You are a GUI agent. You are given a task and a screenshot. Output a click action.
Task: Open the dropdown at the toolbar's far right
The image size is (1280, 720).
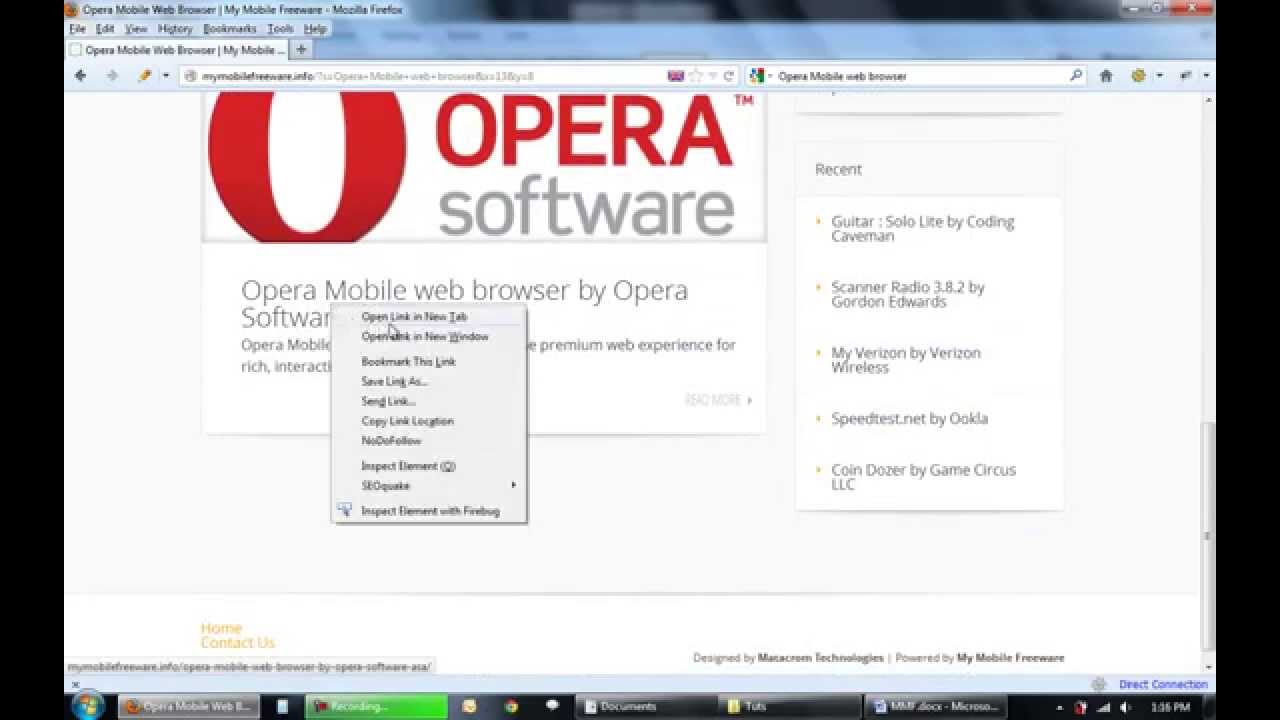click(x=1206, y=76)
